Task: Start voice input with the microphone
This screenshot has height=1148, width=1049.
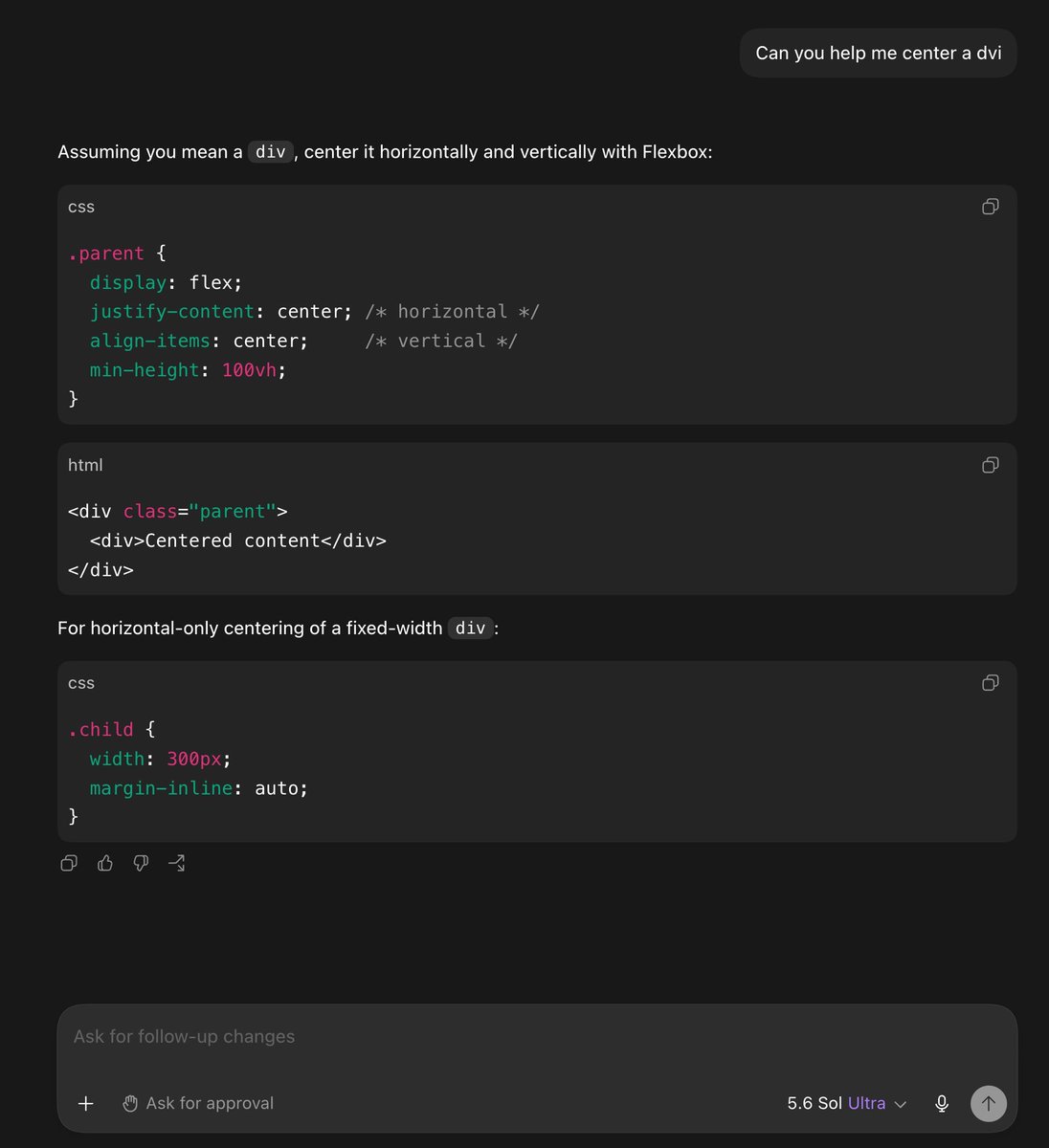Action: [x=942, y=1103]
